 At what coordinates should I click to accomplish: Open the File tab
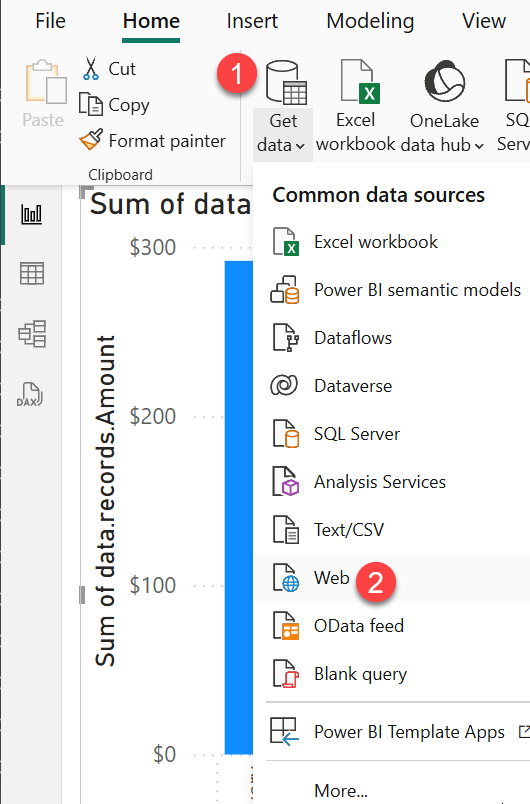coord(50,21)
